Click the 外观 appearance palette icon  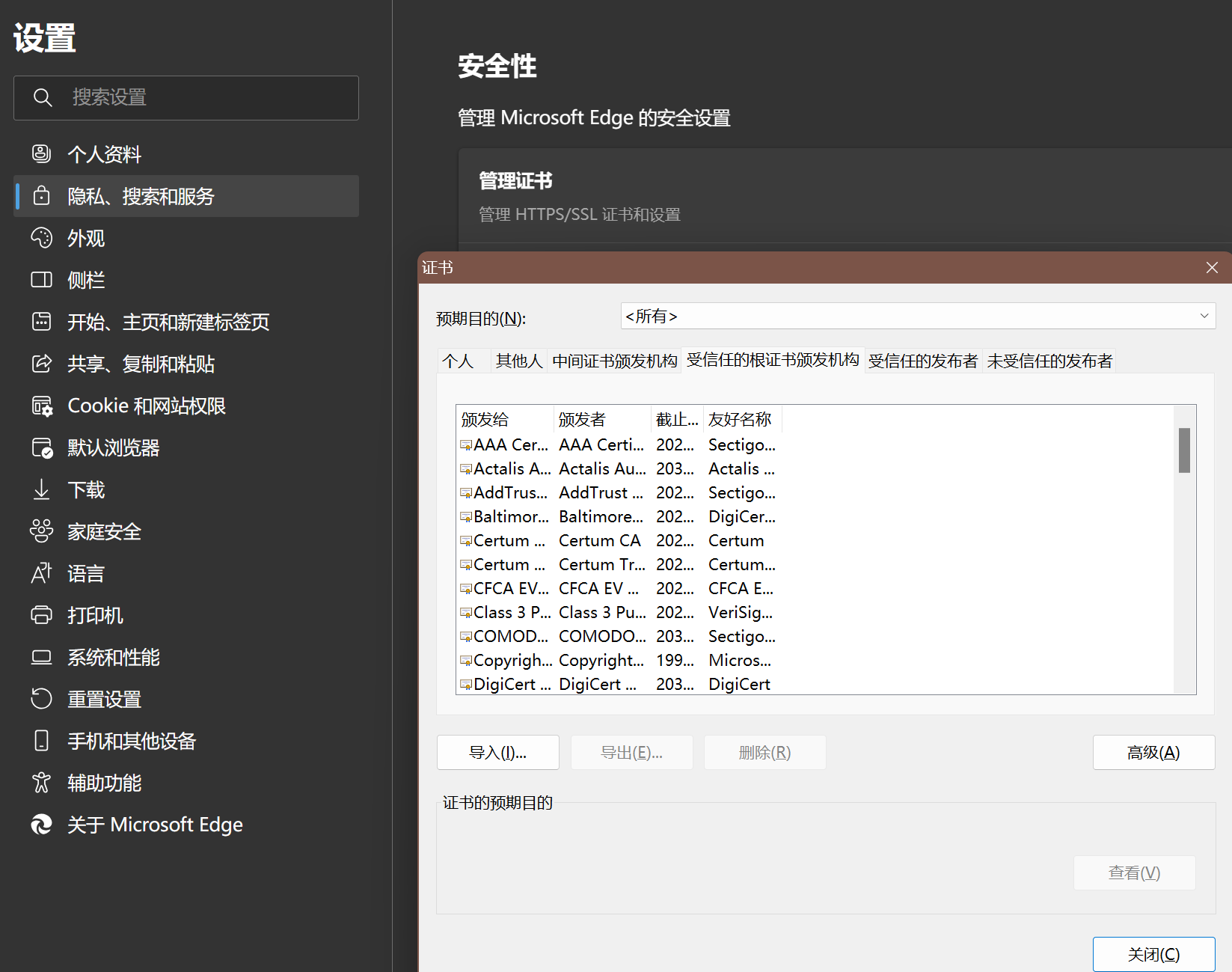41,238
